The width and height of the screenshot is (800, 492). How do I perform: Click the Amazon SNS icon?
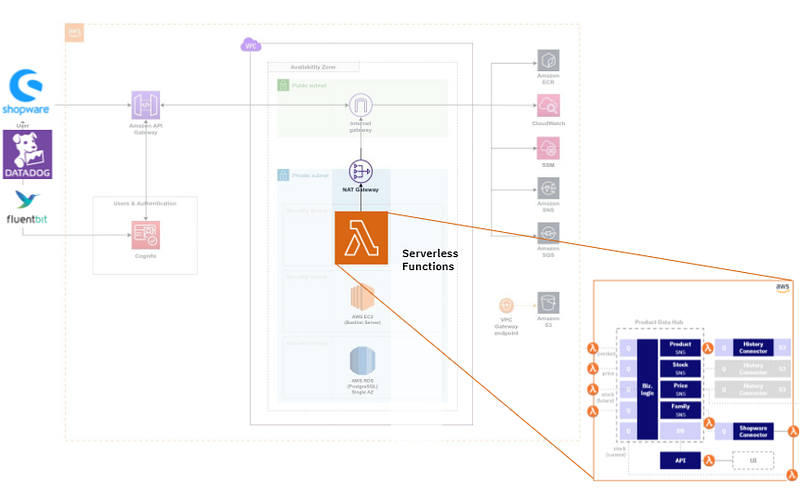[x=548, y=188]
